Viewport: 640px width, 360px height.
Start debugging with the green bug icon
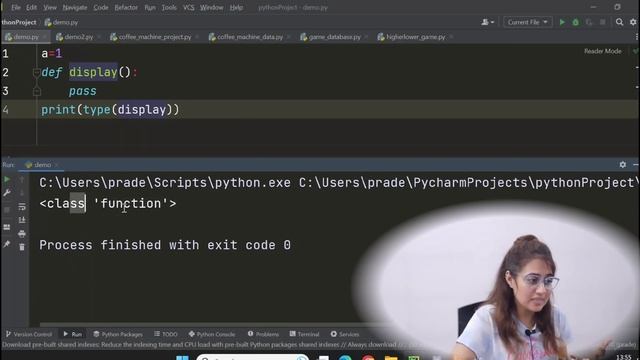point(576,22)
